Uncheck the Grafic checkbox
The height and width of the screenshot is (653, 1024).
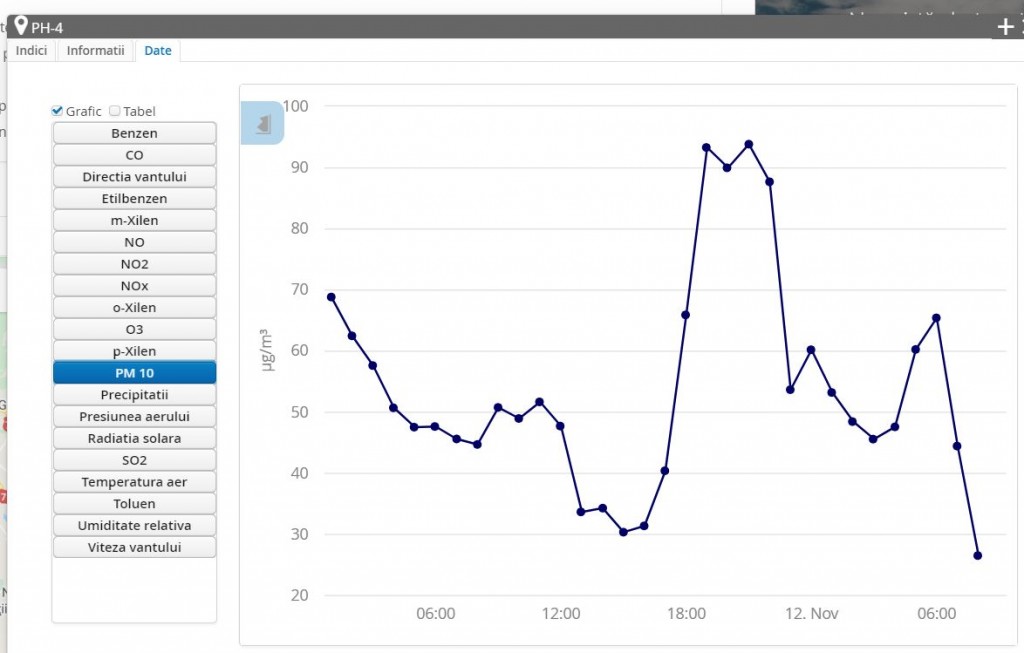[58, 111]
